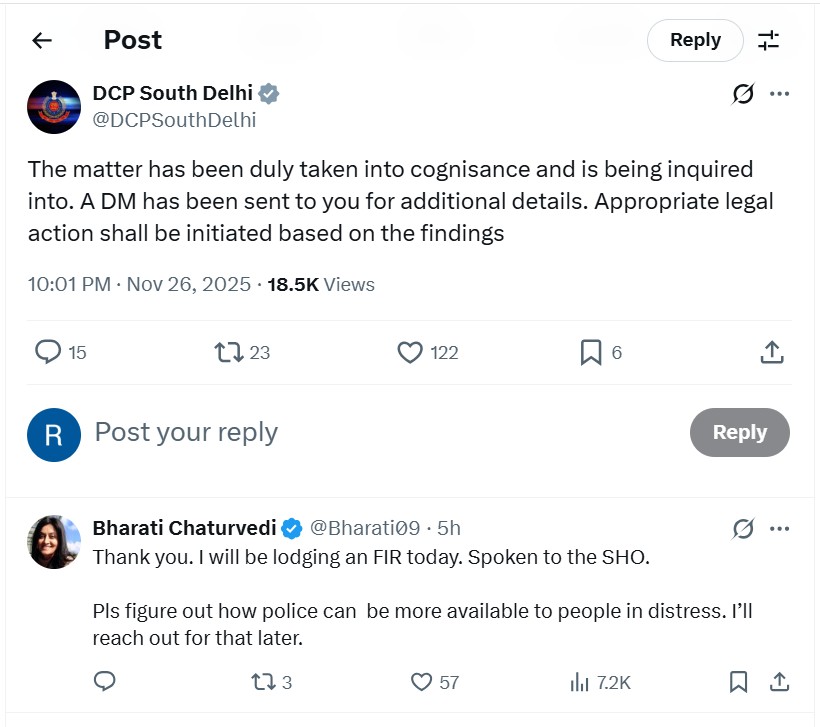
Task: Repost Bharati Chaturvedi's reply
Action: coord(260,682)
